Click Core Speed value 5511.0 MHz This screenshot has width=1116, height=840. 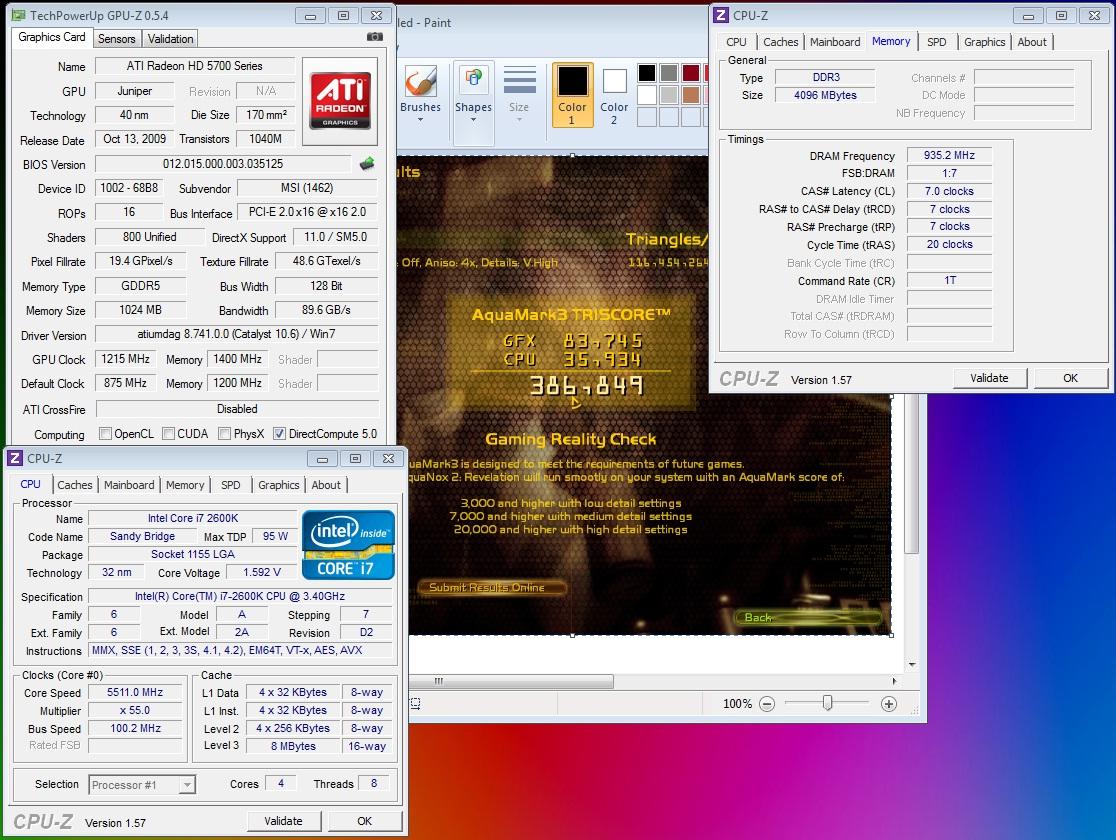click(135, 693)
